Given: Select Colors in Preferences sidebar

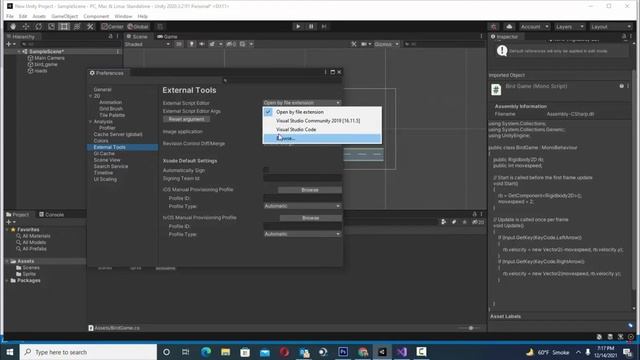Looking at the screenshot, I should point(101,141).
